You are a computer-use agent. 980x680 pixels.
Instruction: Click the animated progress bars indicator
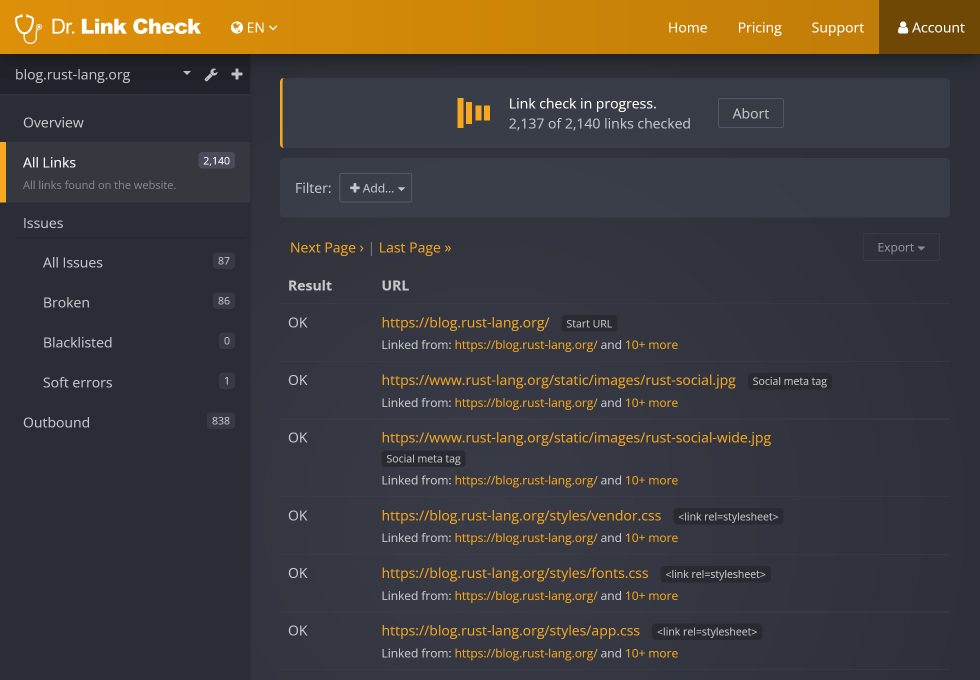point(473,113)
